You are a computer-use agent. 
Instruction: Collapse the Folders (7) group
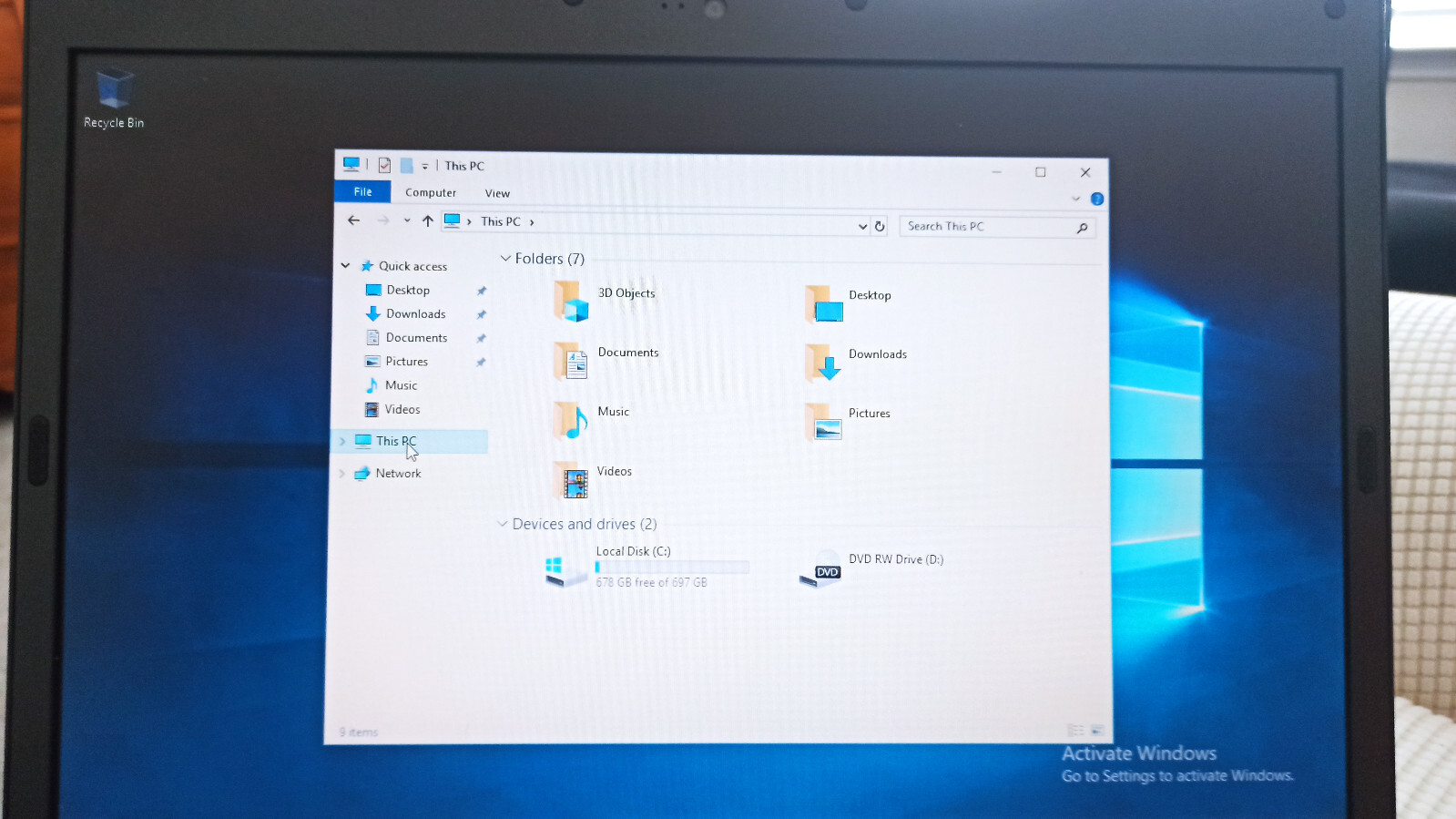click(x=505, y=259)
